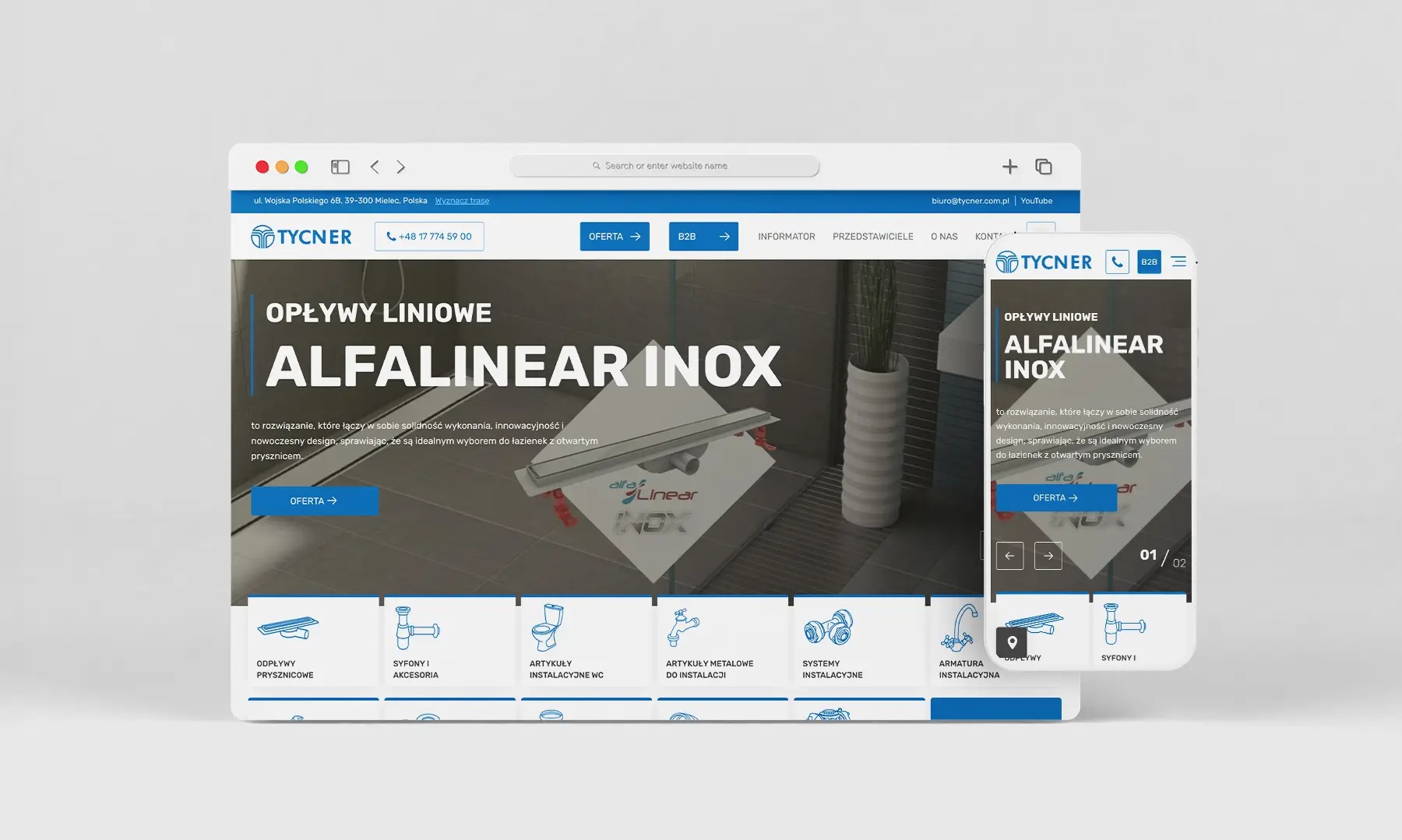
Task: Click the browser search bar
Action: (664, 166)
